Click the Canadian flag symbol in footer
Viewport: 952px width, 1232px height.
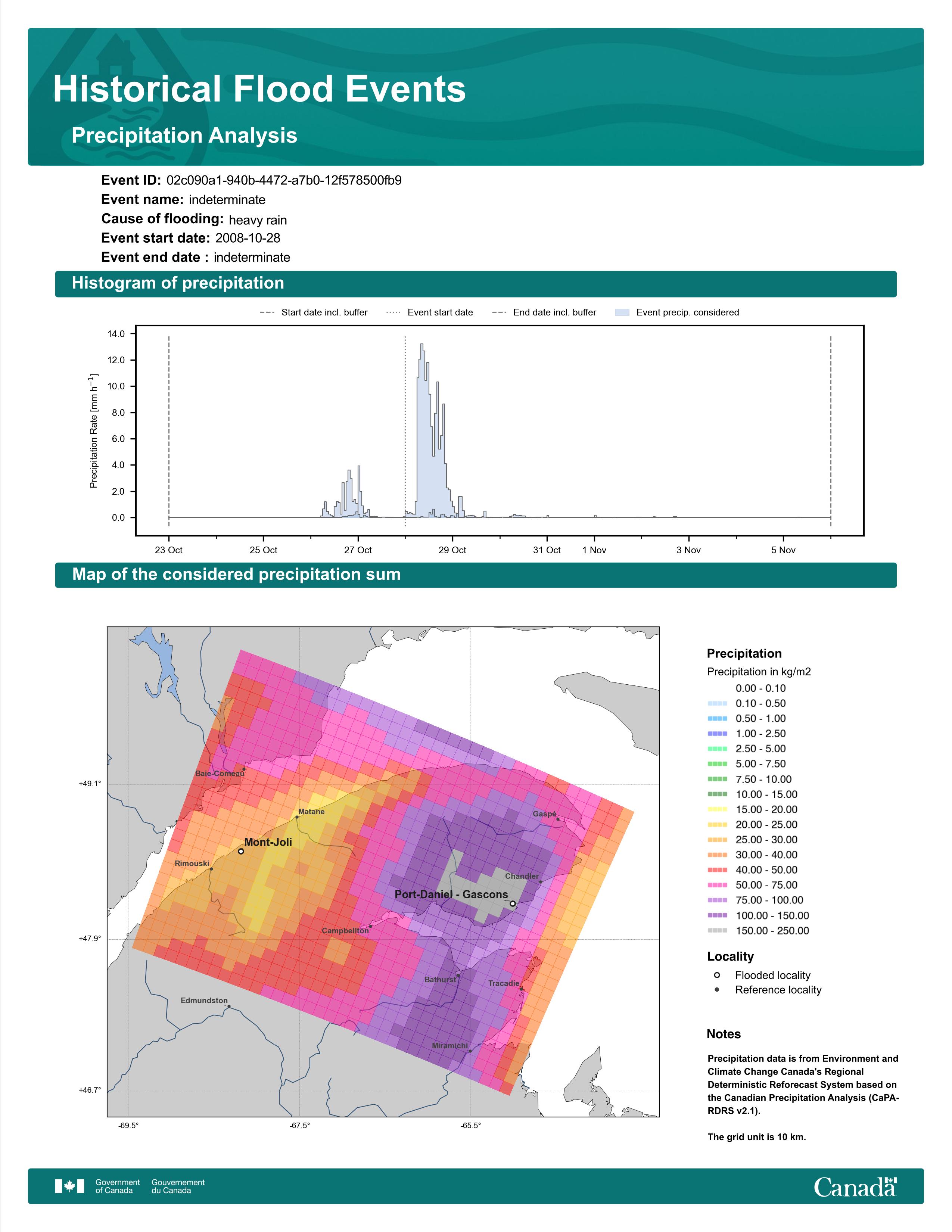[69, 1186]
